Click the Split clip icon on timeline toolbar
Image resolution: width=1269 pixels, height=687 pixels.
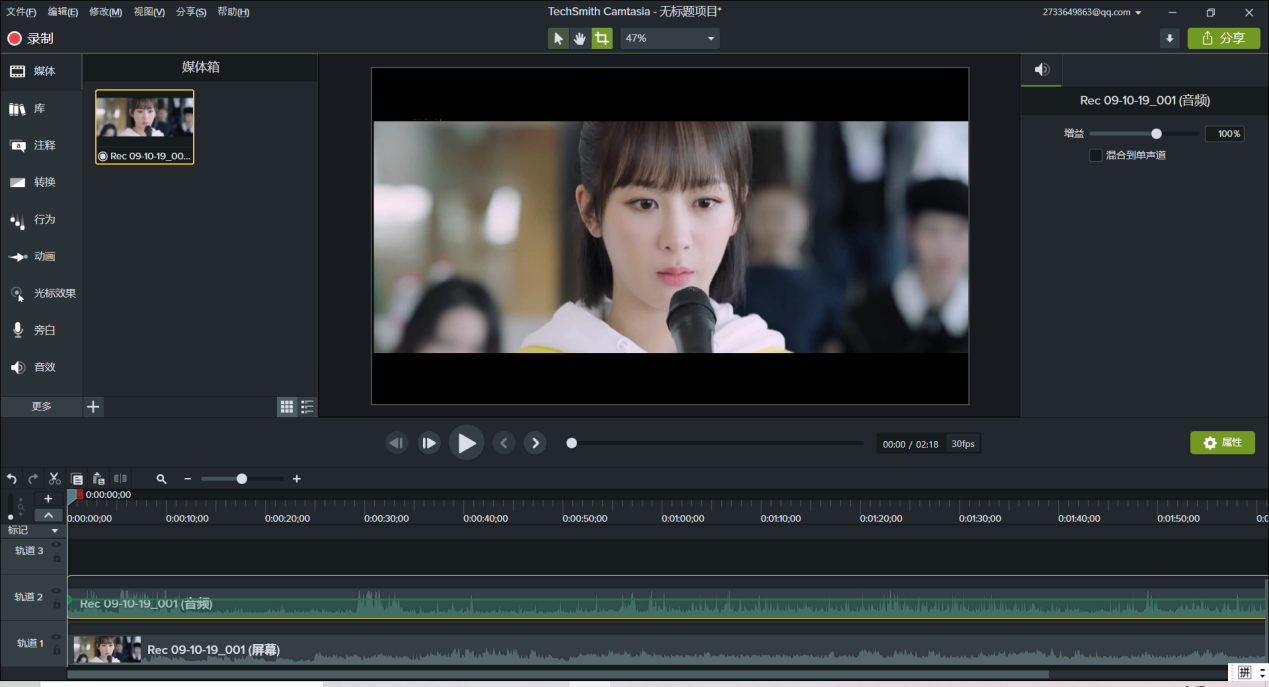[120, 479]
